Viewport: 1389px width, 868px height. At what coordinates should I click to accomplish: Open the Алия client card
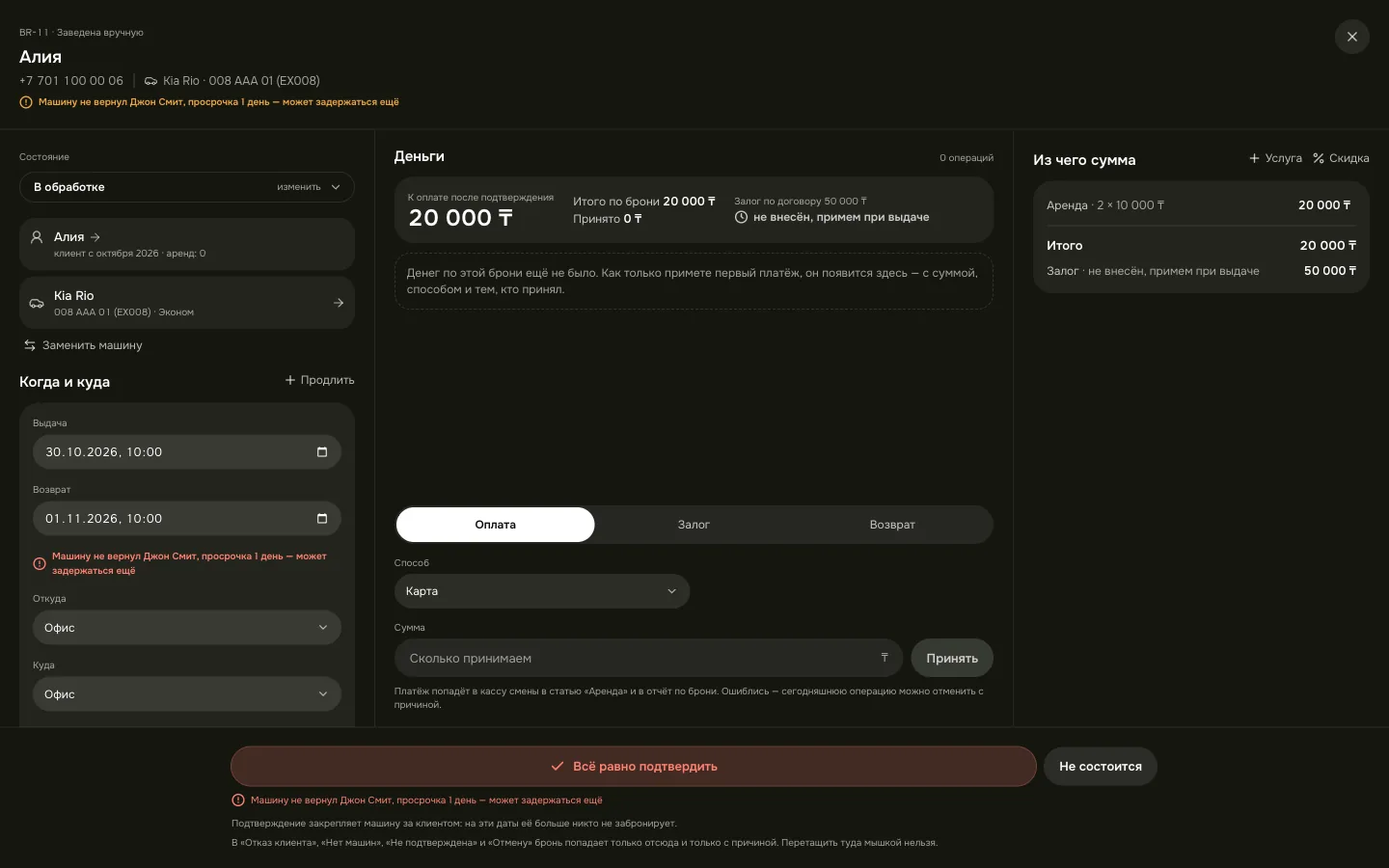[x=187, y=244]
